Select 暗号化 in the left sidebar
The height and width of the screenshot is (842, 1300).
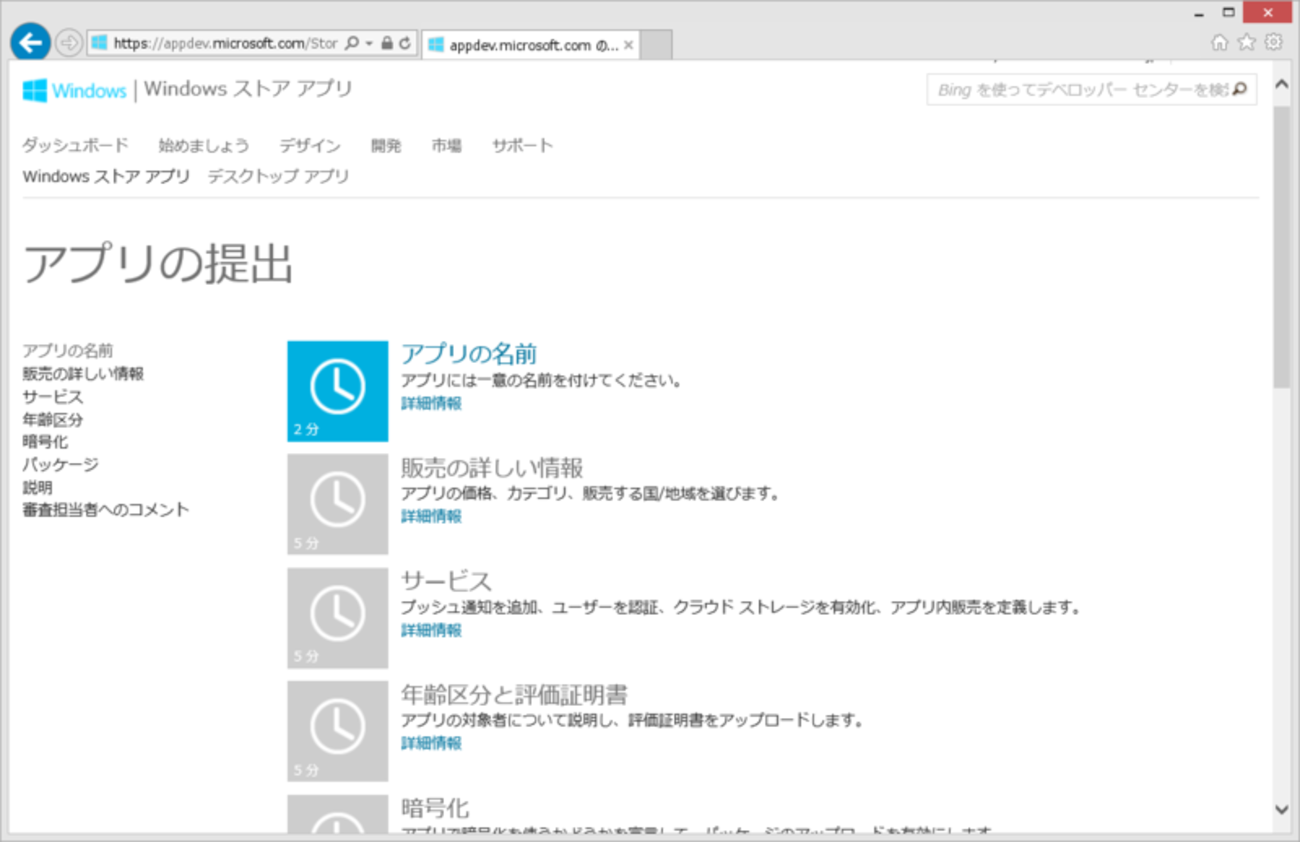(45, 441)
